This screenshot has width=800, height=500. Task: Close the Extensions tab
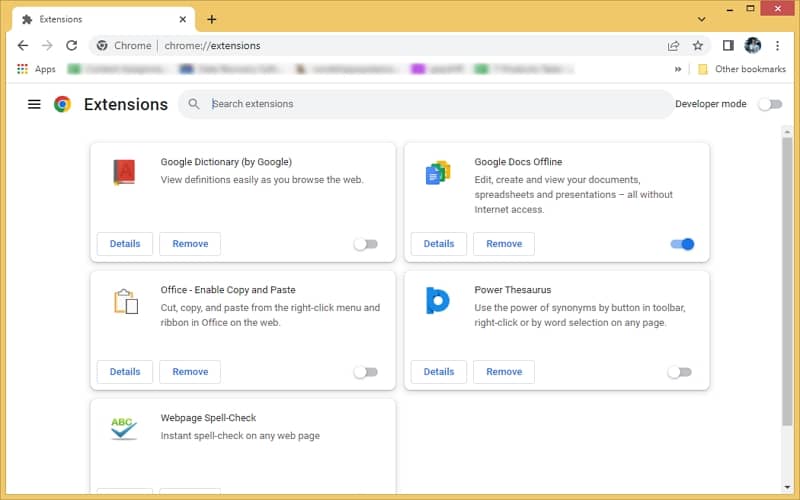[x=183, y=19]
